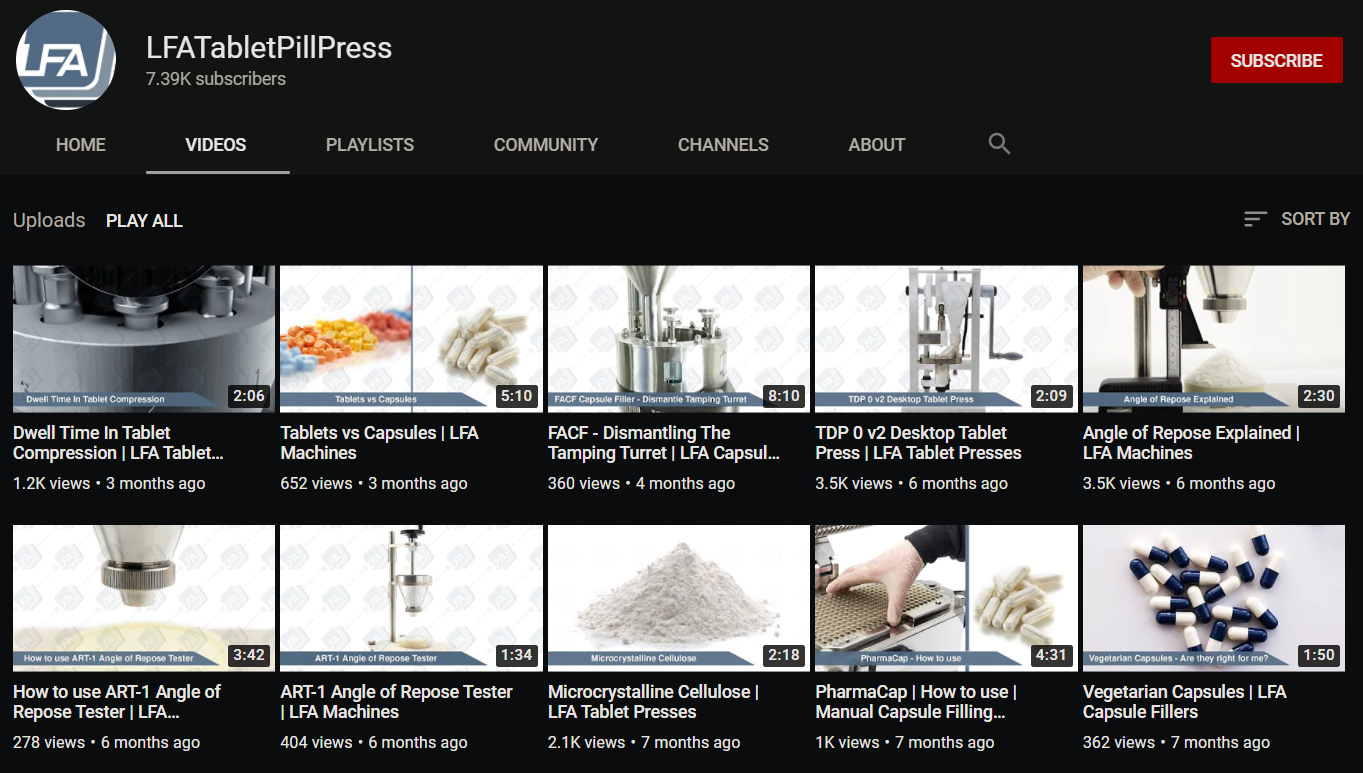This screenshot has width=1363, height=773.
Task: Go to the Community tab
Action: (546, 145)
